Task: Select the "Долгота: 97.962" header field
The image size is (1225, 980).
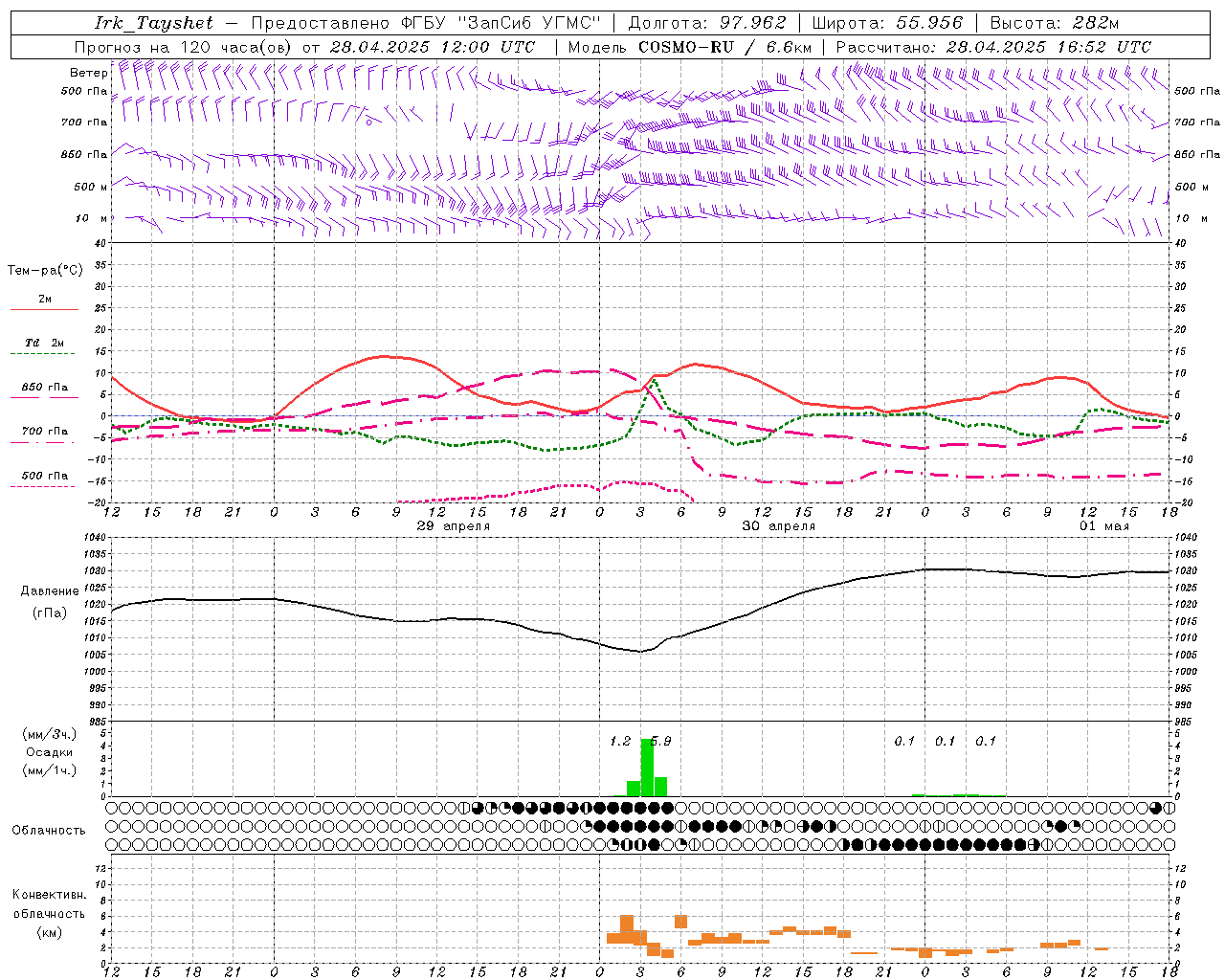Action: pyautogui.click(x=706, y=23)
